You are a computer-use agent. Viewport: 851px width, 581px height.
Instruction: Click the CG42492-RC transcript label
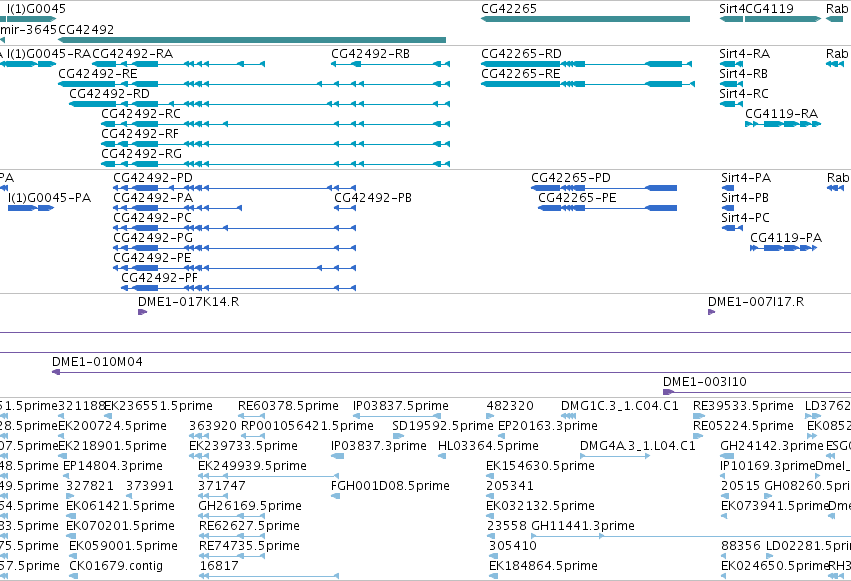point(141,114)
